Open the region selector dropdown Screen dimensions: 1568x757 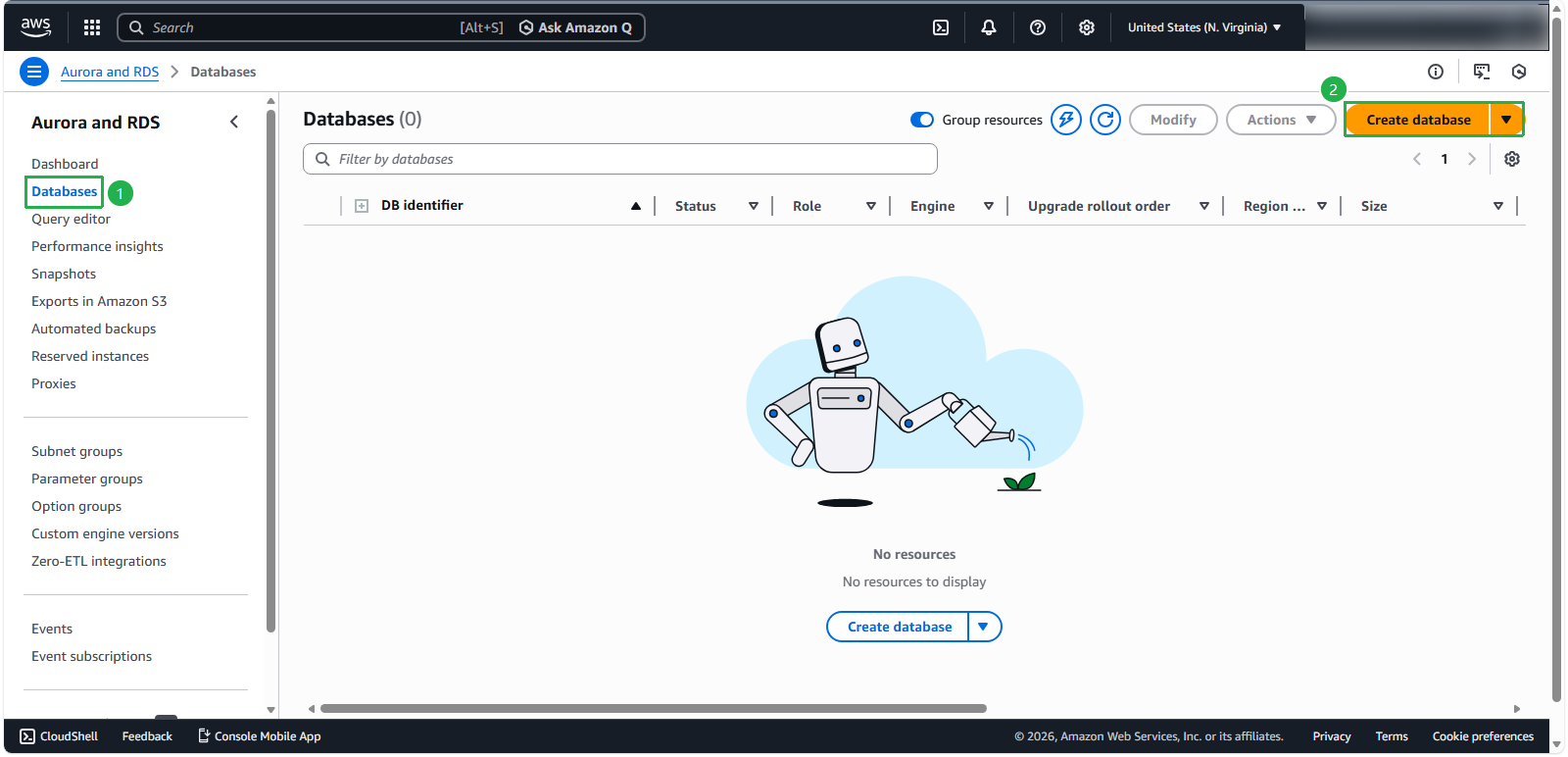click(x=1204, y=27)
